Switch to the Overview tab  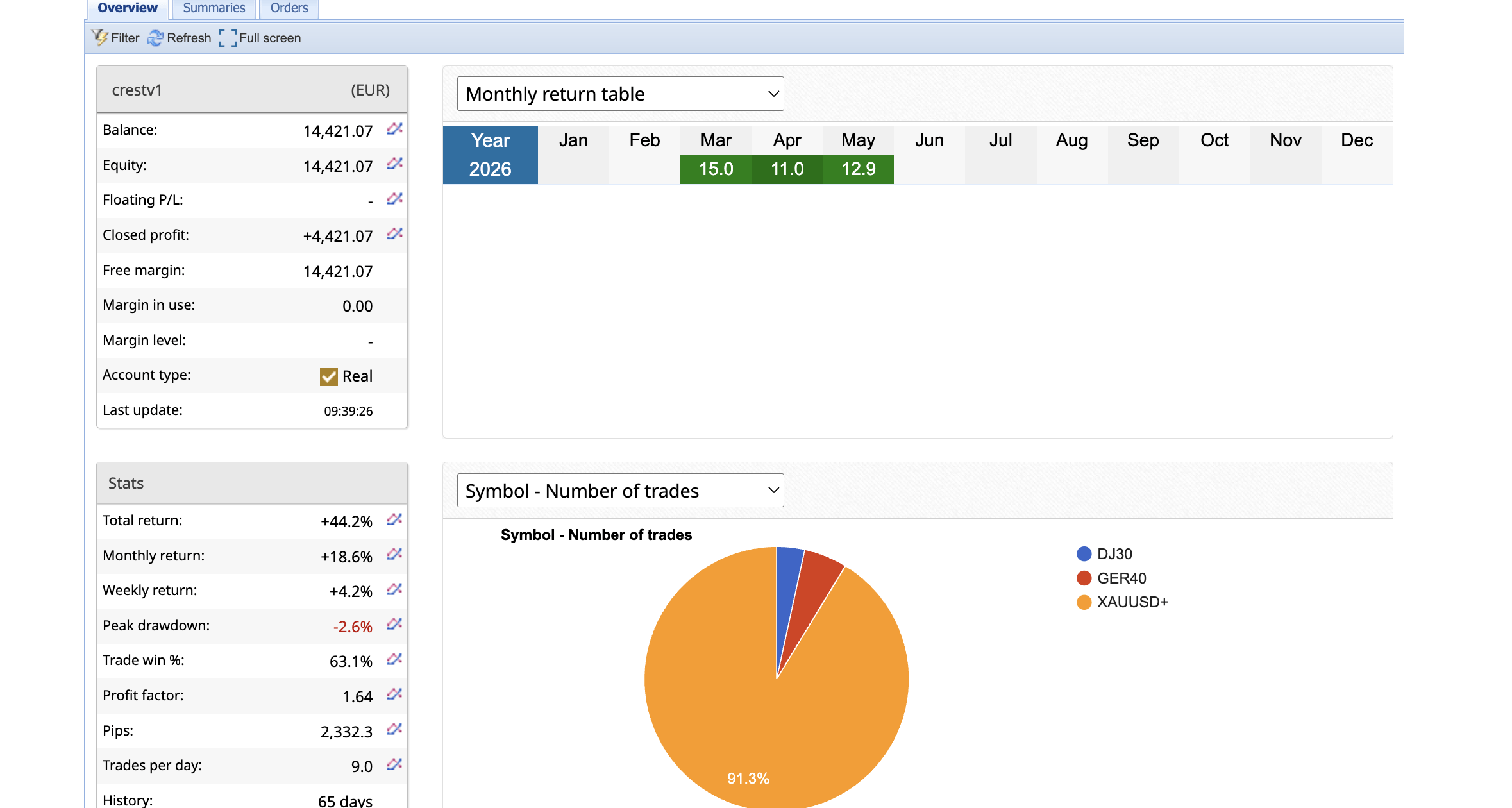(x=128, y=8)
